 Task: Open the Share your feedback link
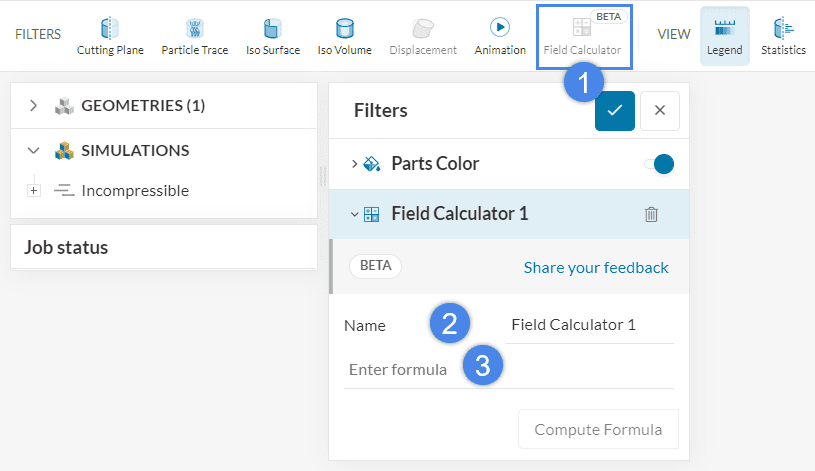click(596, 267)
